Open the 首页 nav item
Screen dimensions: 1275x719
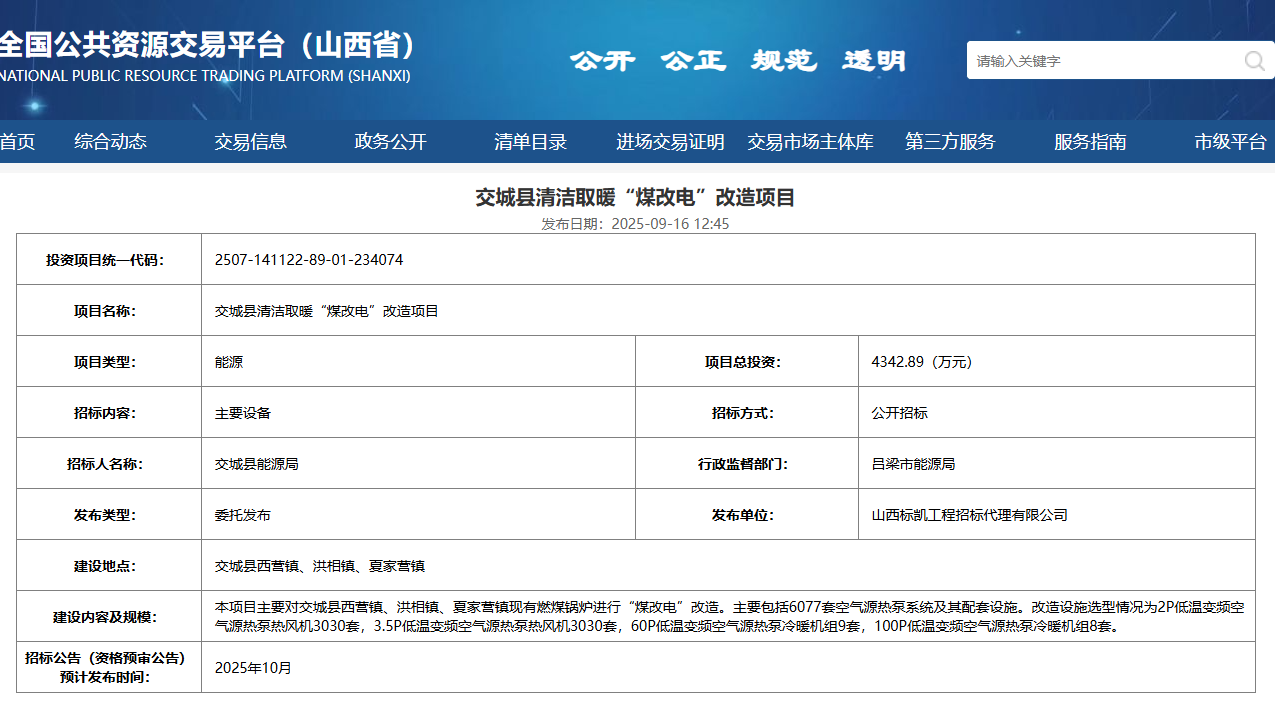[x=17, y=142]
